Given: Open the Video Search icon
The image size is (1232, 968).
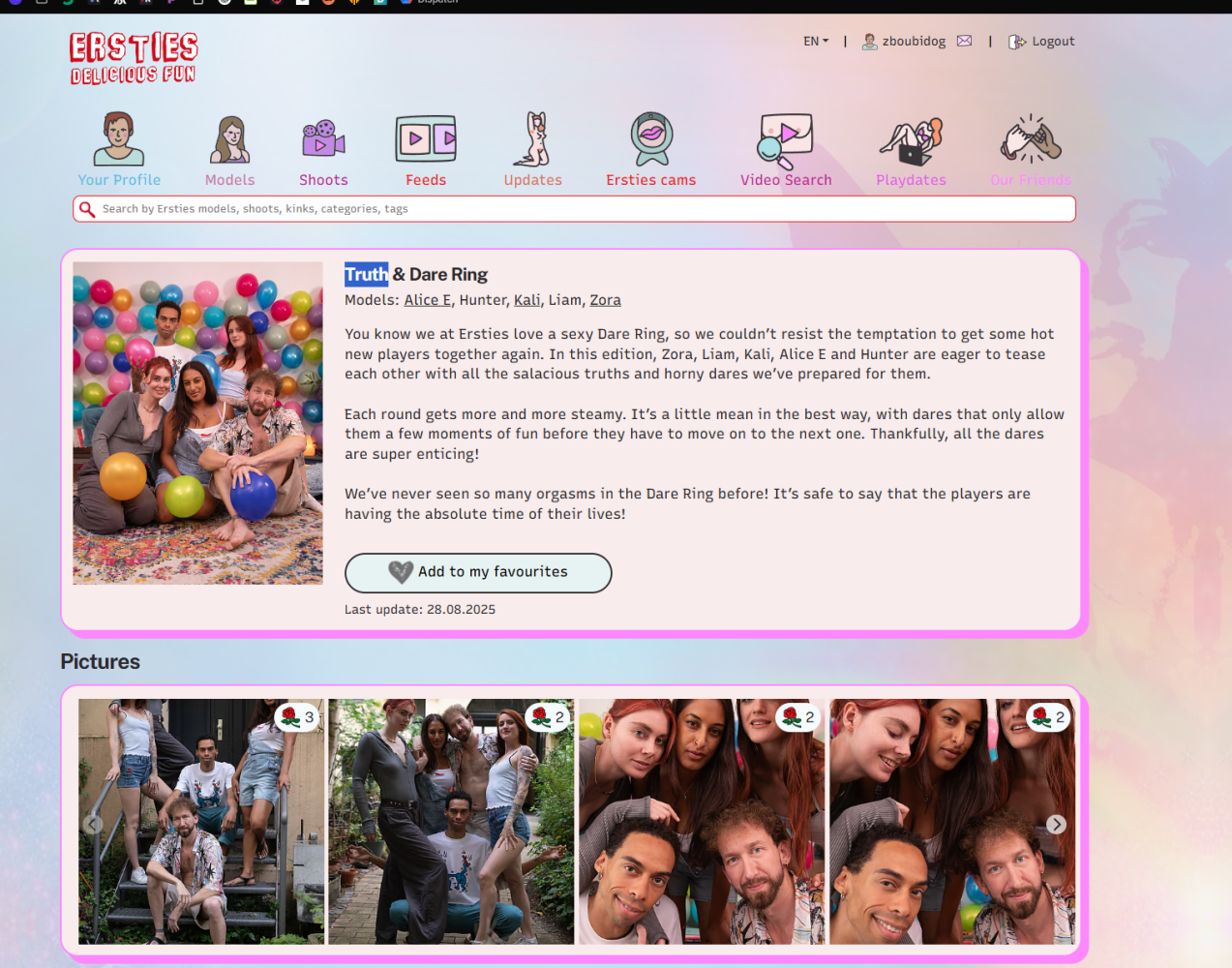Looking at the screenshot, I should [786, 141].
